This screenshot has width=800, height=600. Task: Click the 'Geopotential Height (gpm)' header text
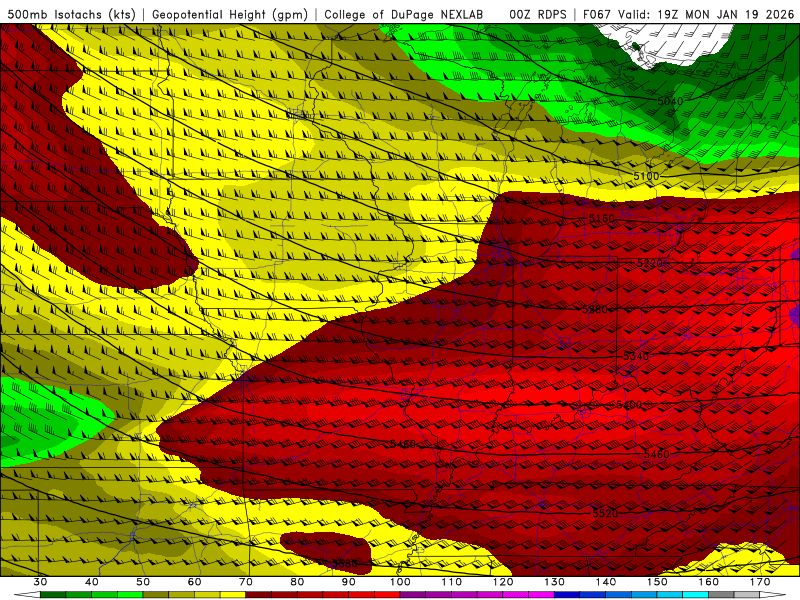coord(230,14)
